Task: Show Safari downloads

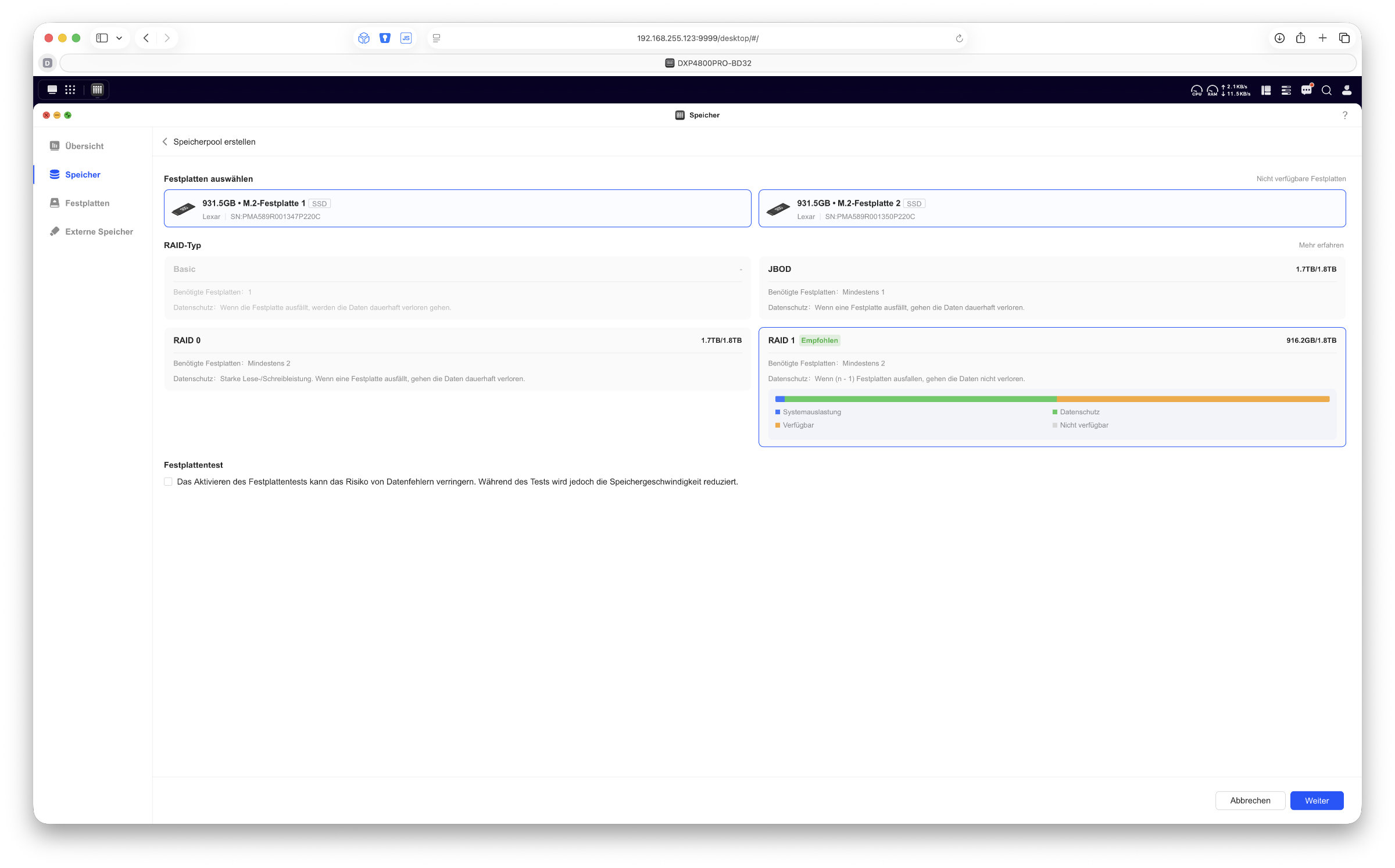Action: coord(1279,38)
